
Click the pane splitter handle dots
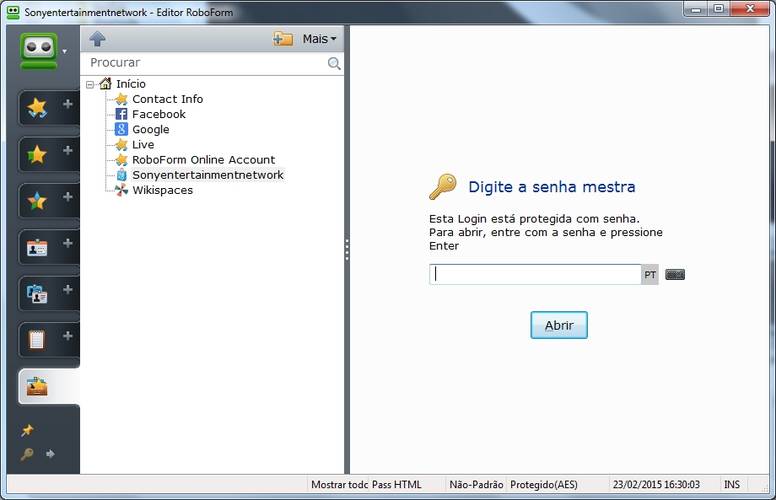[347, 250]
